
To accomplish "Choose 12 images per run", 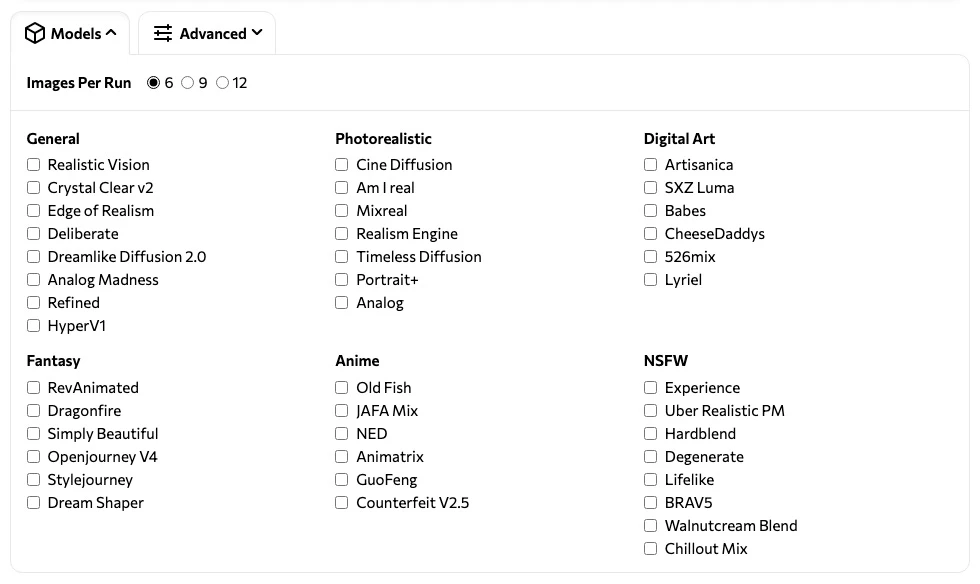I will 222,83.
